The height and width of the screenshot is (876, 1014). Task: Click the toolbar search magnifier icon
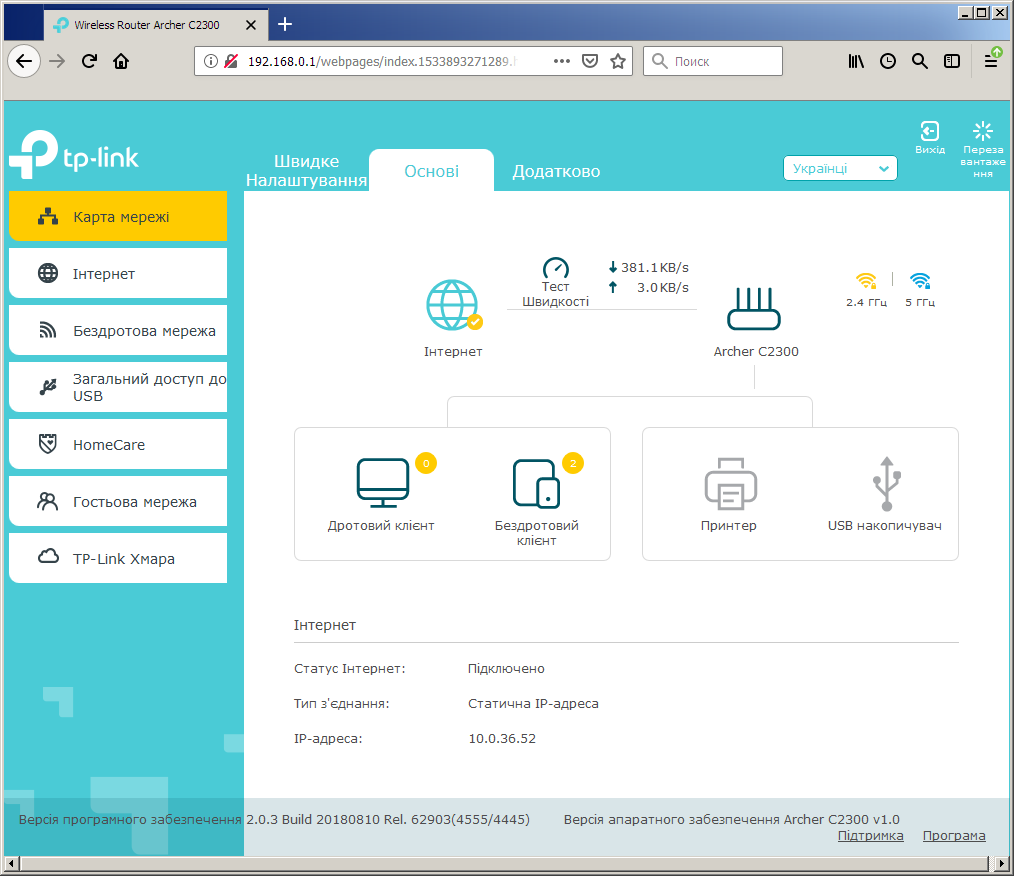pyautogui.click(x=920, y=61)
